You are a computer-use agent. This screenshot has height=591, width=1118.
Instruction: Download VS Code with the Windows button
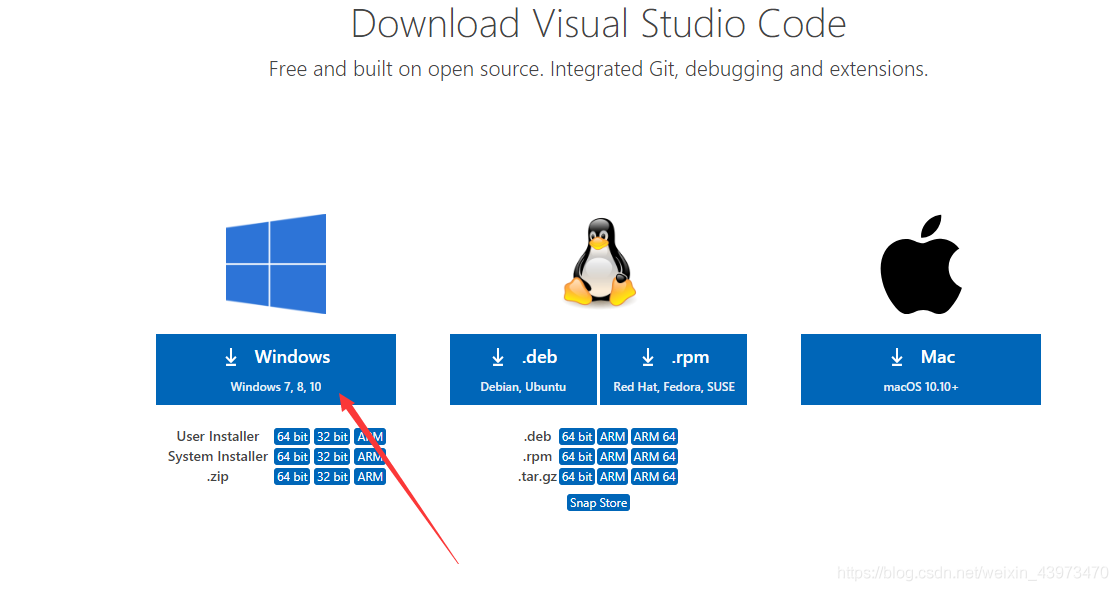click(x=276, y=369)
